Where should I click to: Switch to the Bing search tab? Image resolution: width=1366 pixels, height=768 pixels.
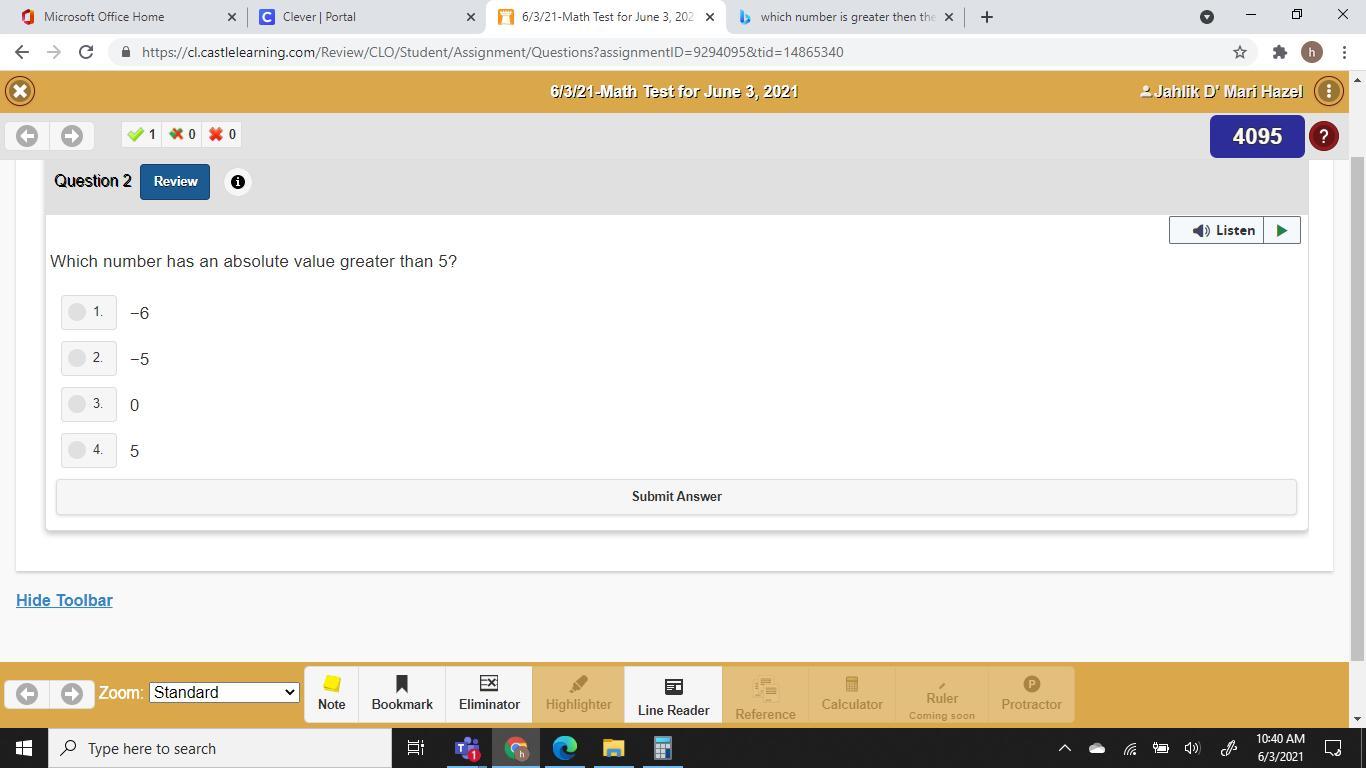(x=846, y=17)
